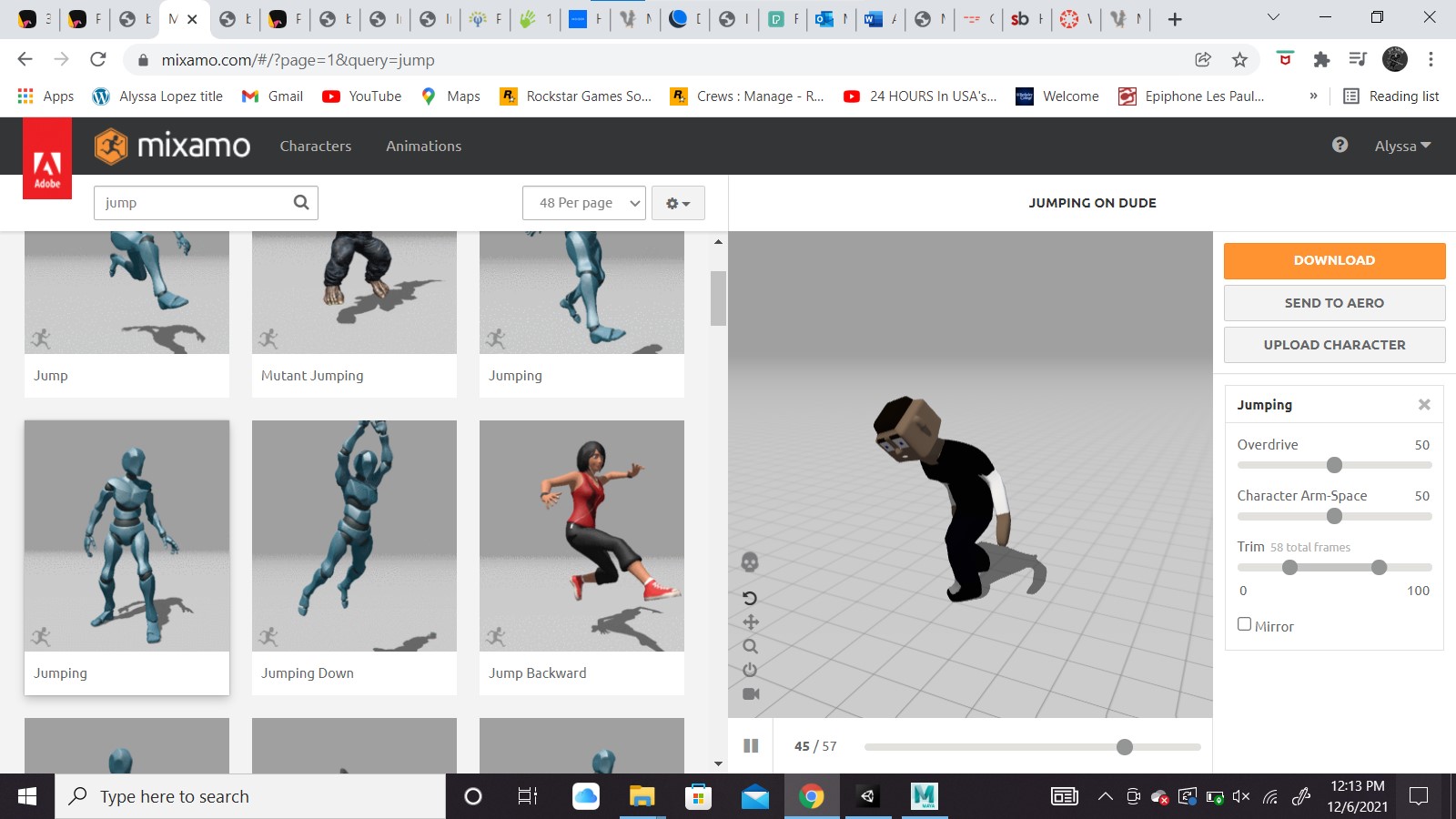Bookmark this page with star icon
The width and height of the screenshot is (1456, 819).
click(1239, 59)
